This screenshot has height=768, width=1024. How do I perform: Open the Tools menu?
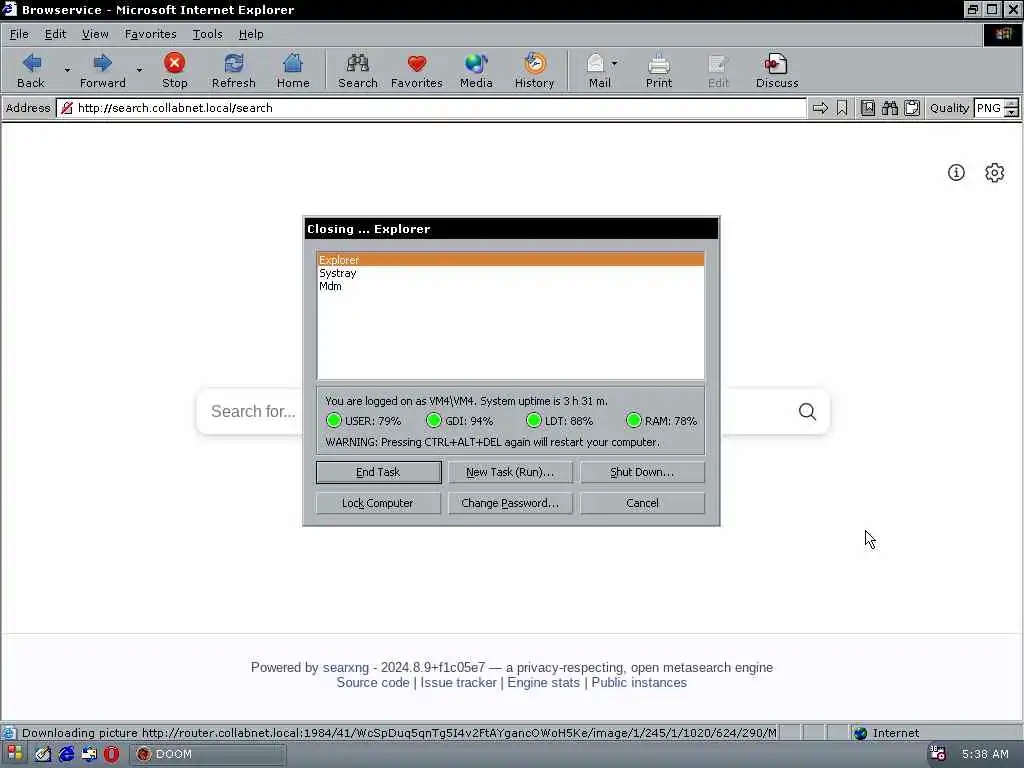[x=207, y=34]
